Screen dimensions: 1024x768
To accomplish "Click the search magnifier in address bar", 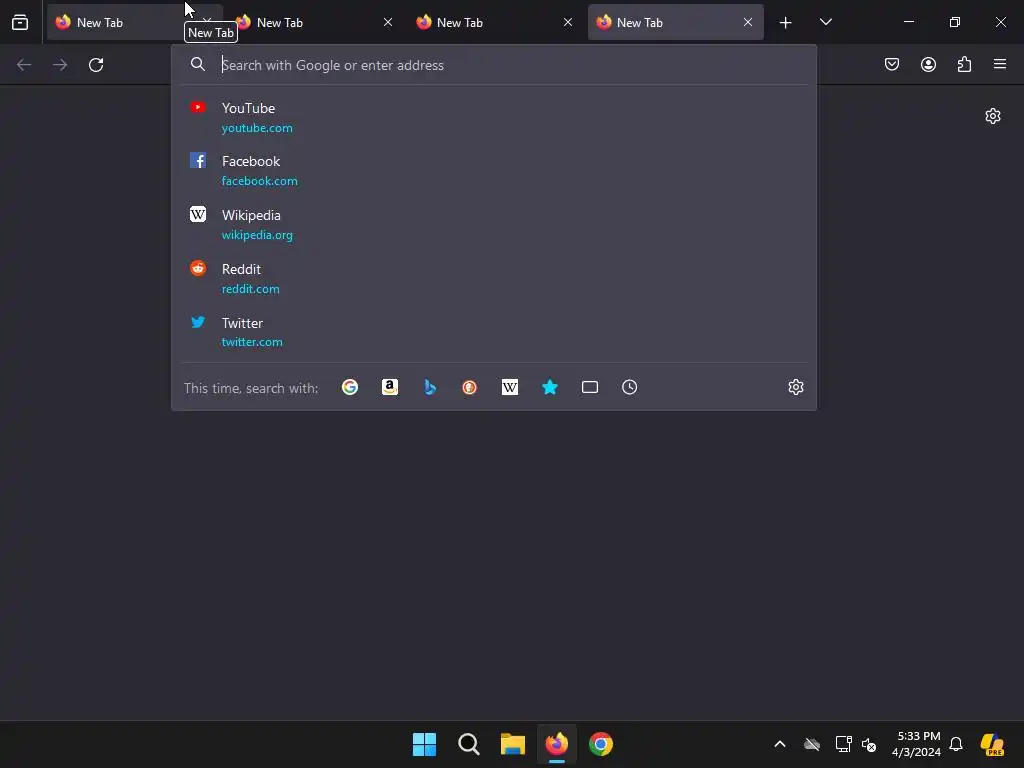I will click(197, 64).
